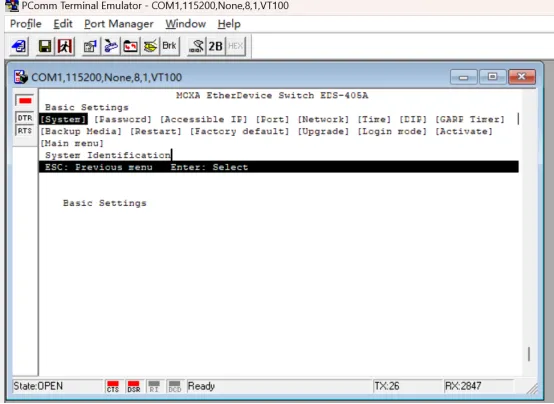Select the [Network] terminal option
This screenshot has width=554, height=404.
[323, 119]
